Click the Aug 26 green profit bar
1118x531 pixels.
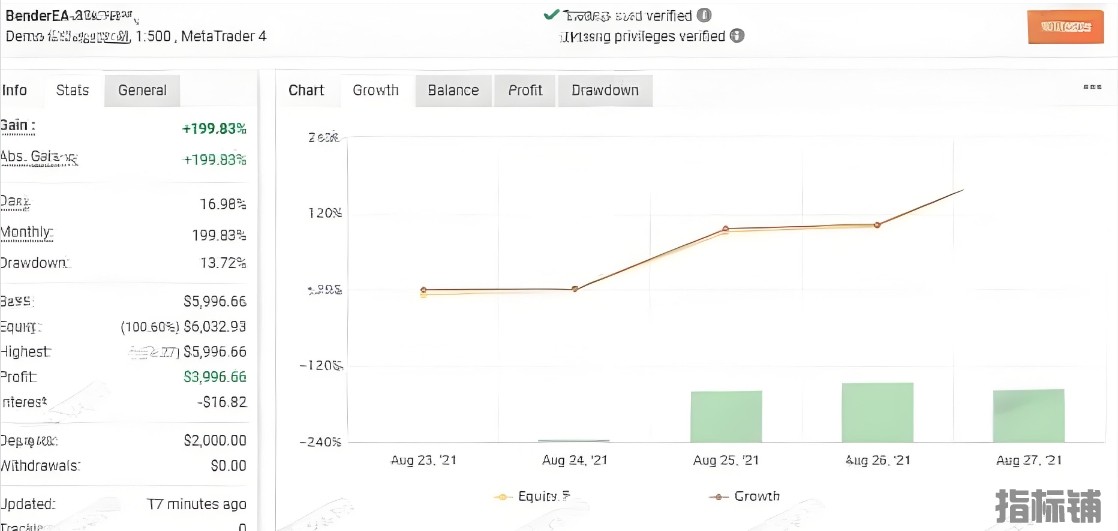(x=877, y=412)
